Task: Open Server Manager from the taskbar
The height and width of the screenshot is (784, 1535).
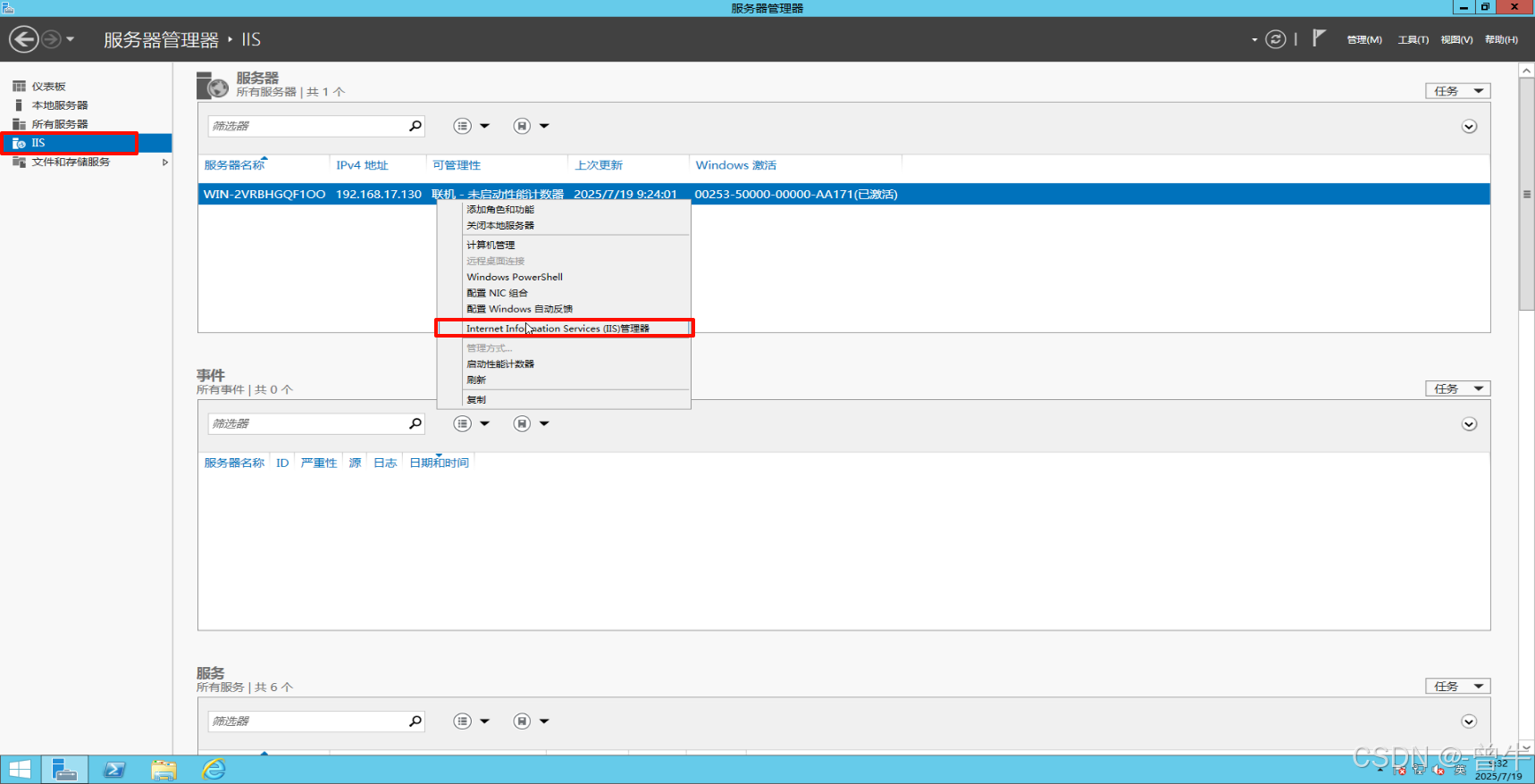Action: pos(64,769)
